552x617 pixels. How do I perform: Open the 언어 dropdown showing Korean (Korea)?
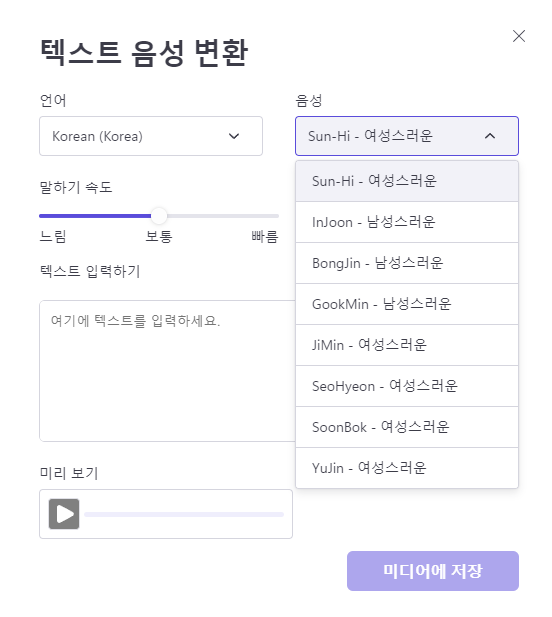pos(151,136)
